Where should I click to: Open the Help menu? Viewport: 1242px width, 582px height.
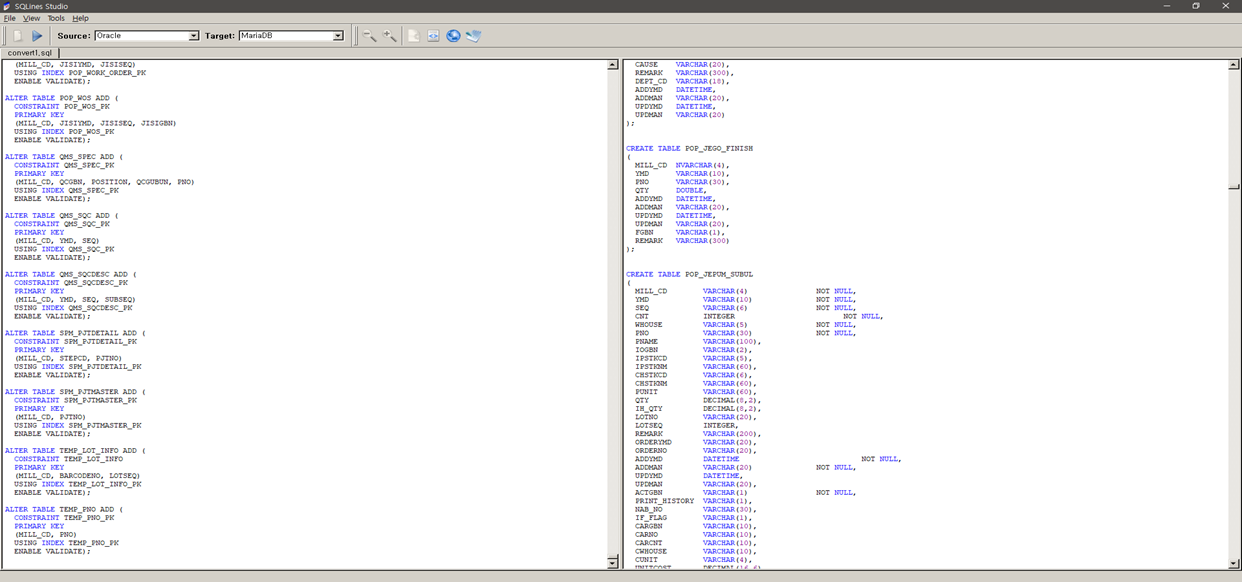(80, 18)
